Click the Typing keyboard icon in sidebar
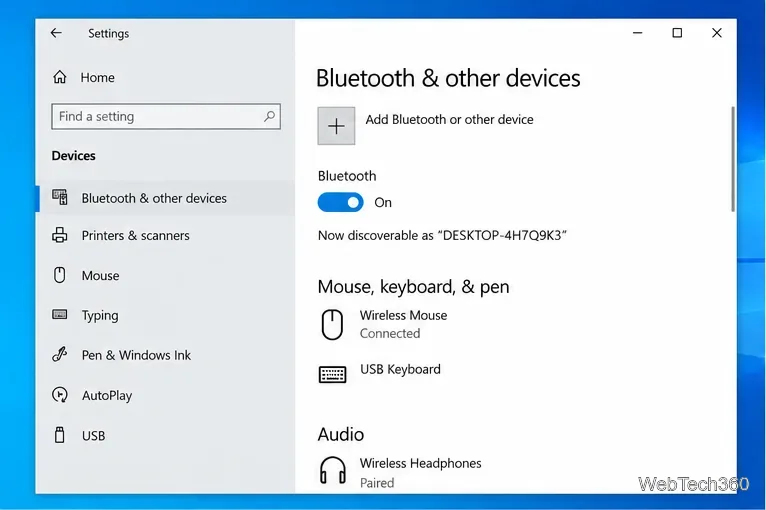Screen dimensions: 766x510 [60, 314]
